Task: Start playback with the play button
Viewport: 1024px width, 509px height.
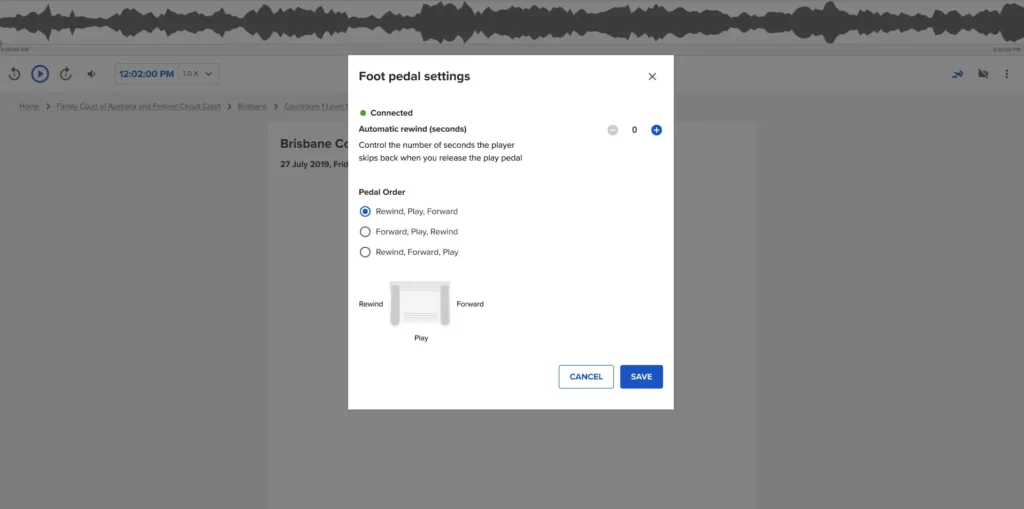Action: pyautogui.click(x=40, y=74)
